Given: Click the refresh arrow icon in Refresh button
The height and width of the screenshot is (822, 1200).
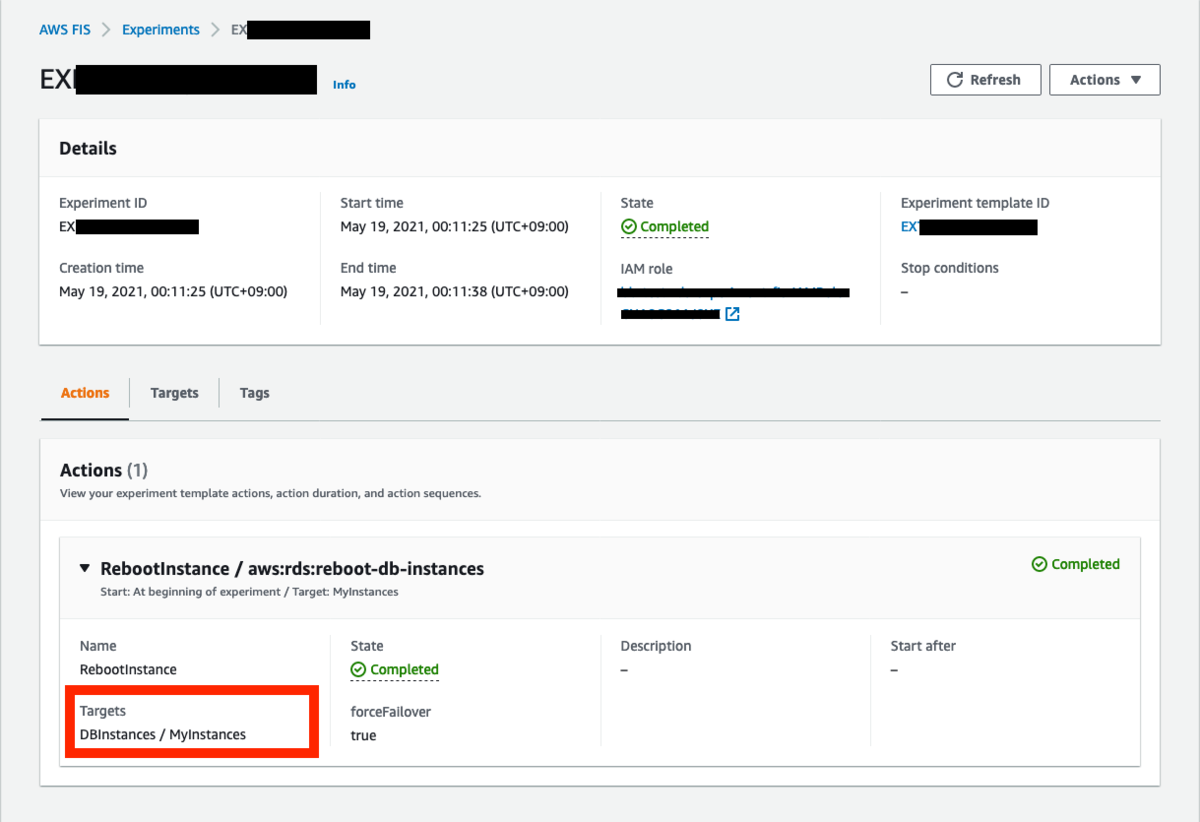Looking at the screenshot, I should 955,80.
